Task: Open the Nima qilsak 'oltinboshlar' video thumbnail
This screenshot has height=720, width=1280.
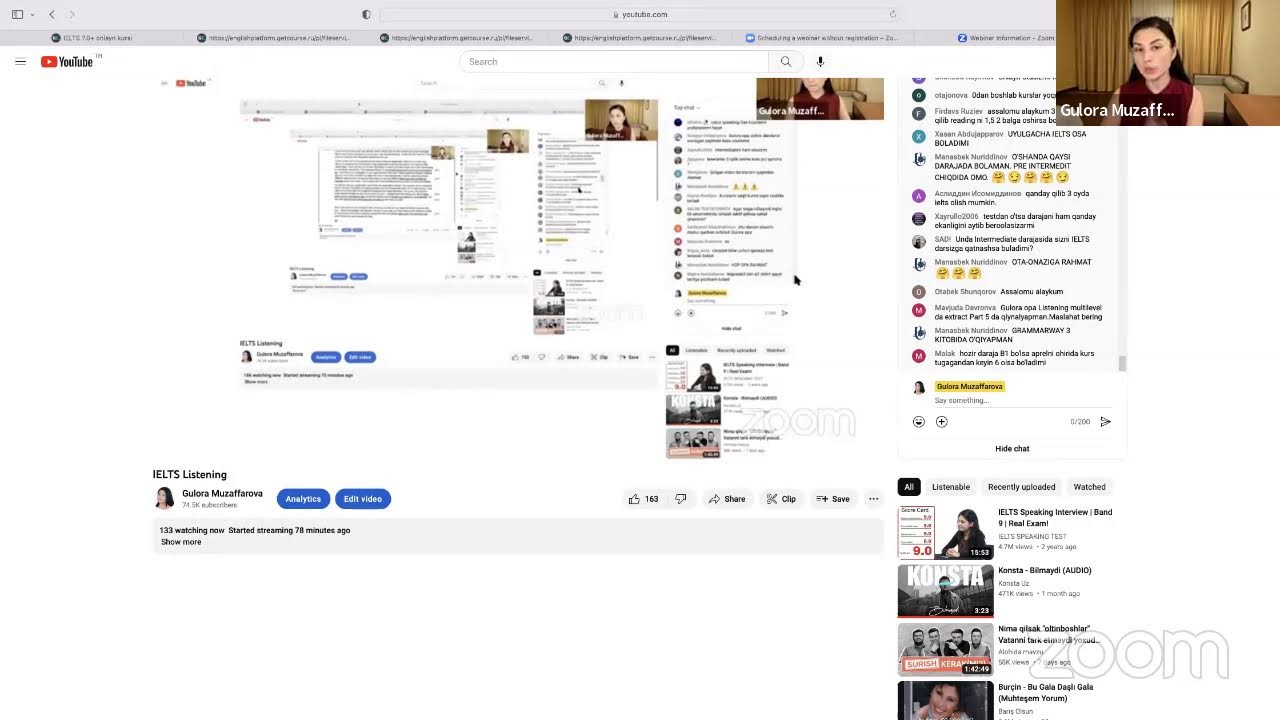Action: 945,648
